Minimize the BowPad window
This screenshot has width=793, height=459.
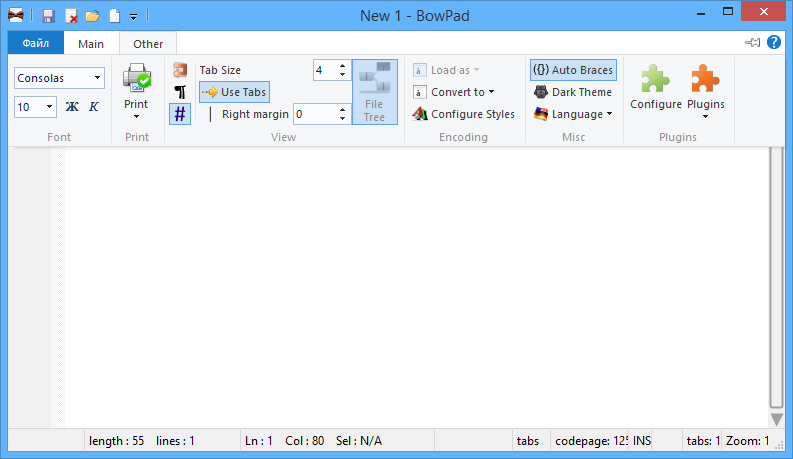[701, 12]
